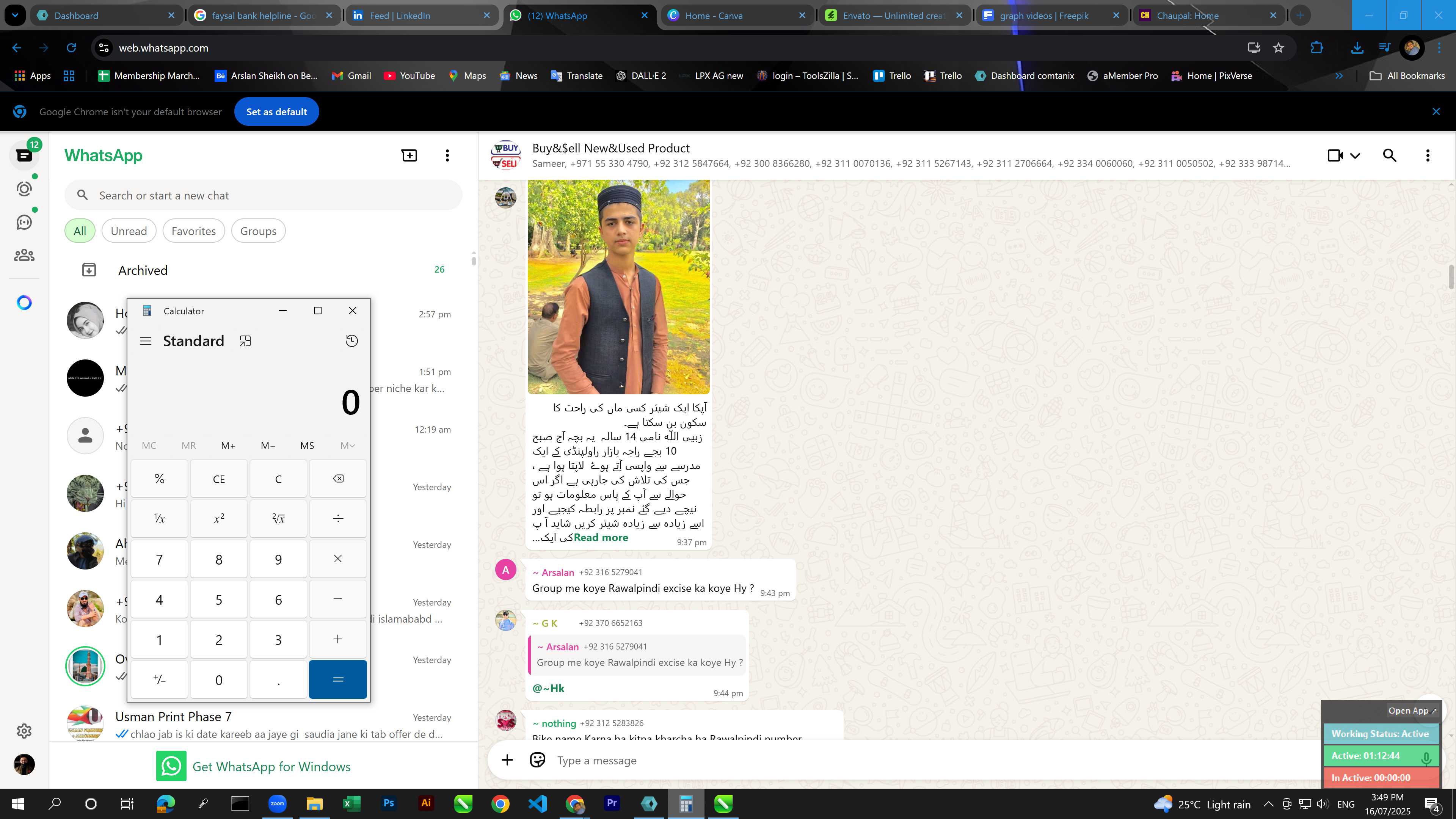Expand video call options chevron
The width and height of the screenshot is (1456, 819).
1355,155
